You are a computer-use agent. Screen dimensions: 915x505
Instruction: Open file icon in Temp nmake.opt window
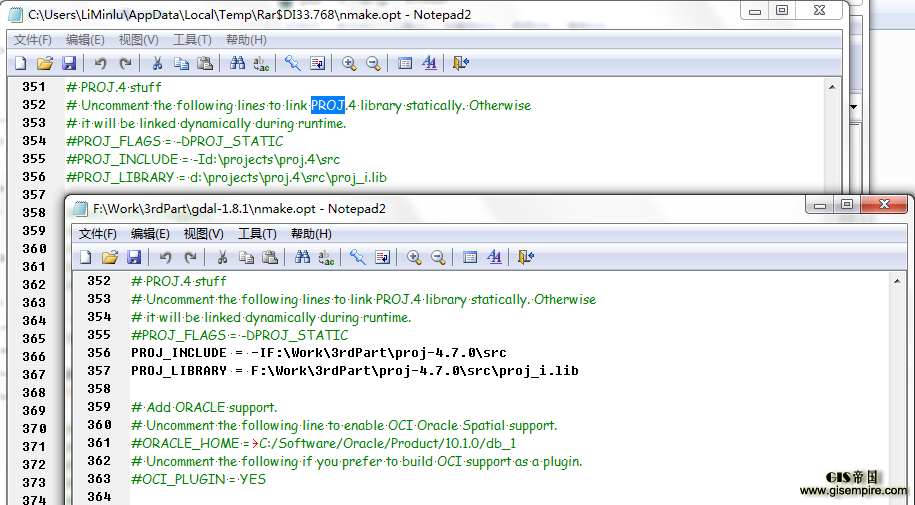(x=45, y=63)
